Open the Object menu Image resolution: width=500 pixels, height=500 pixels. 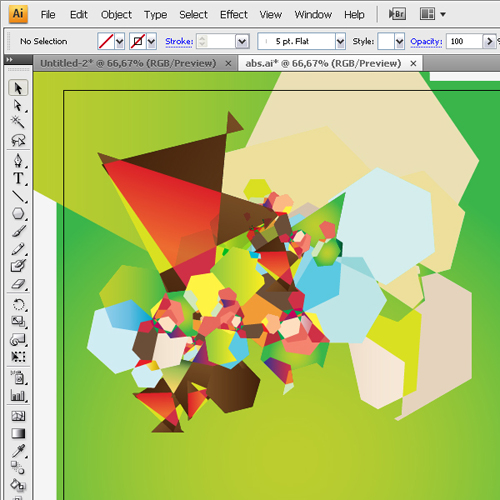[116, 15]
